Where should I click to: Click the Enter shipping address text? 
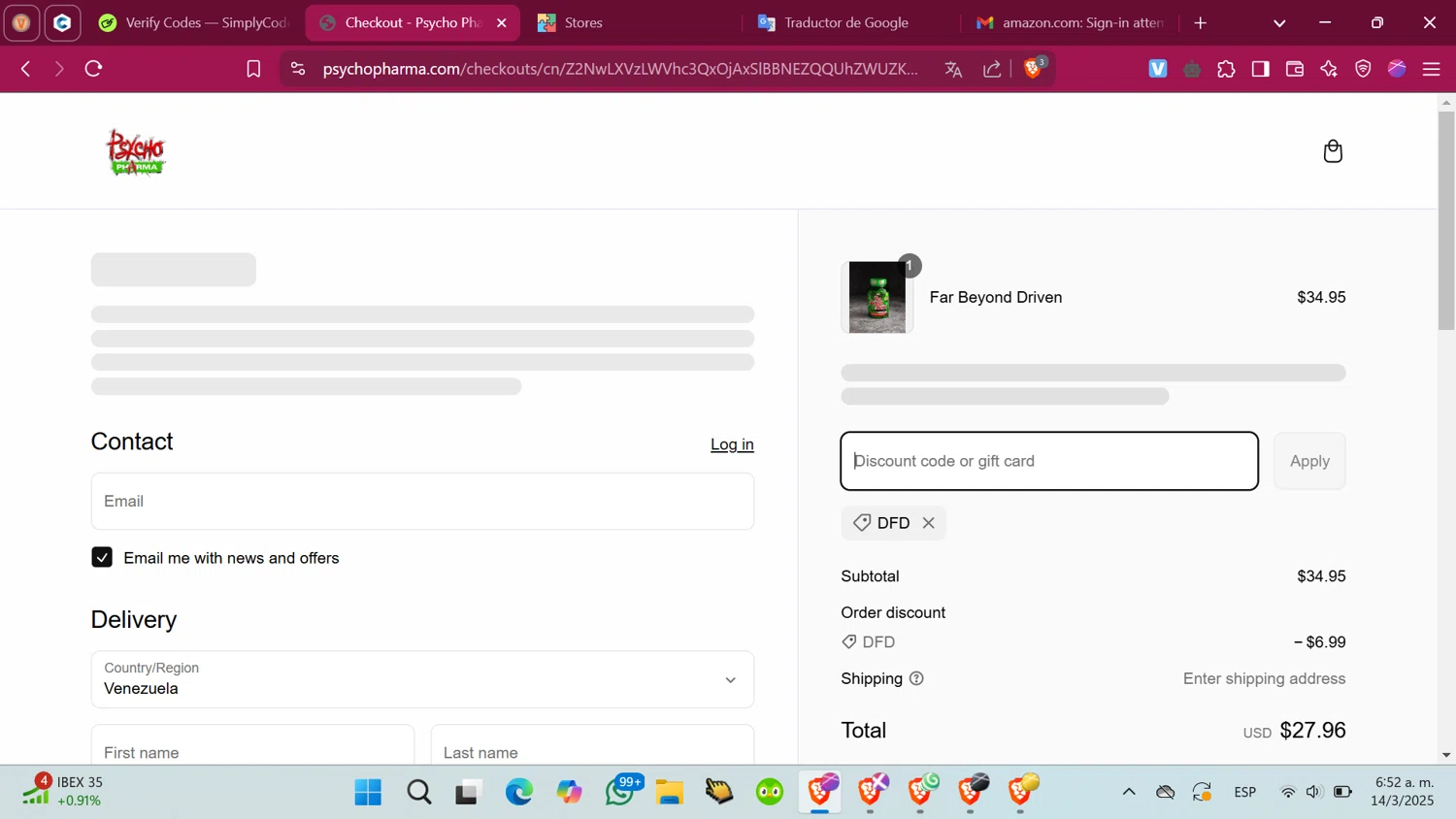[x=1264, y=678]
